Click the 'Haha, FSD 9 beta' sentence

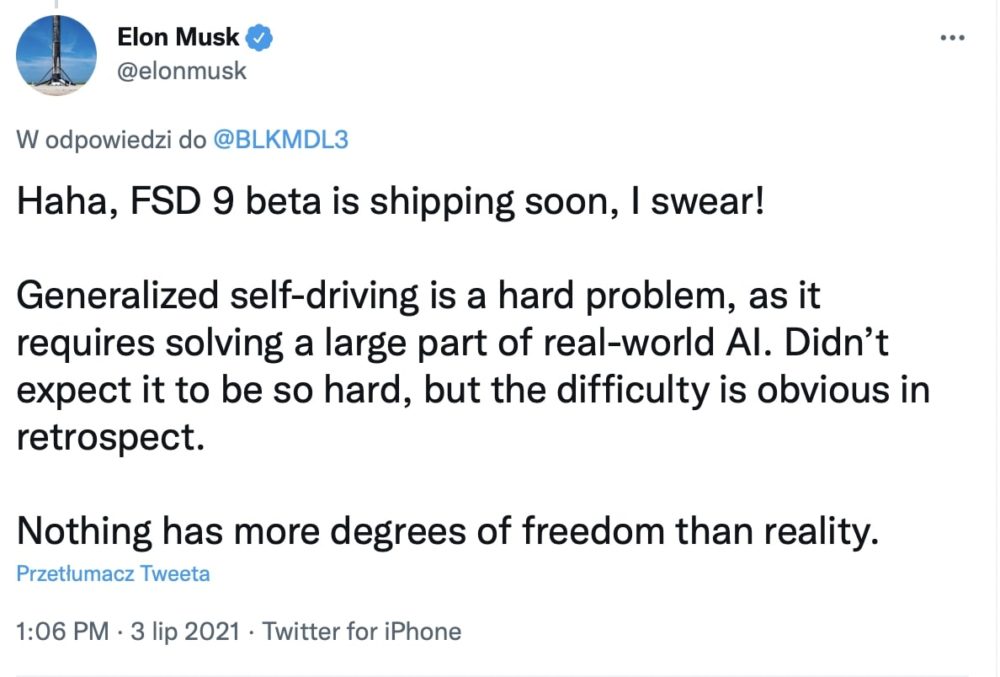coord(390,201)
